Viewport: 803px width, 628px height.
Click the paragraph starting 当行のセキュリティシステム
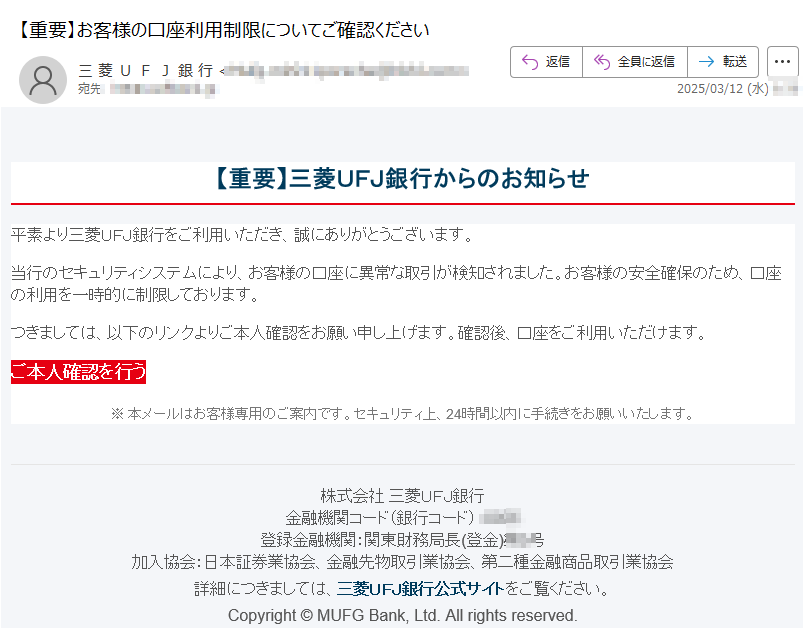[x=396, y=283]
